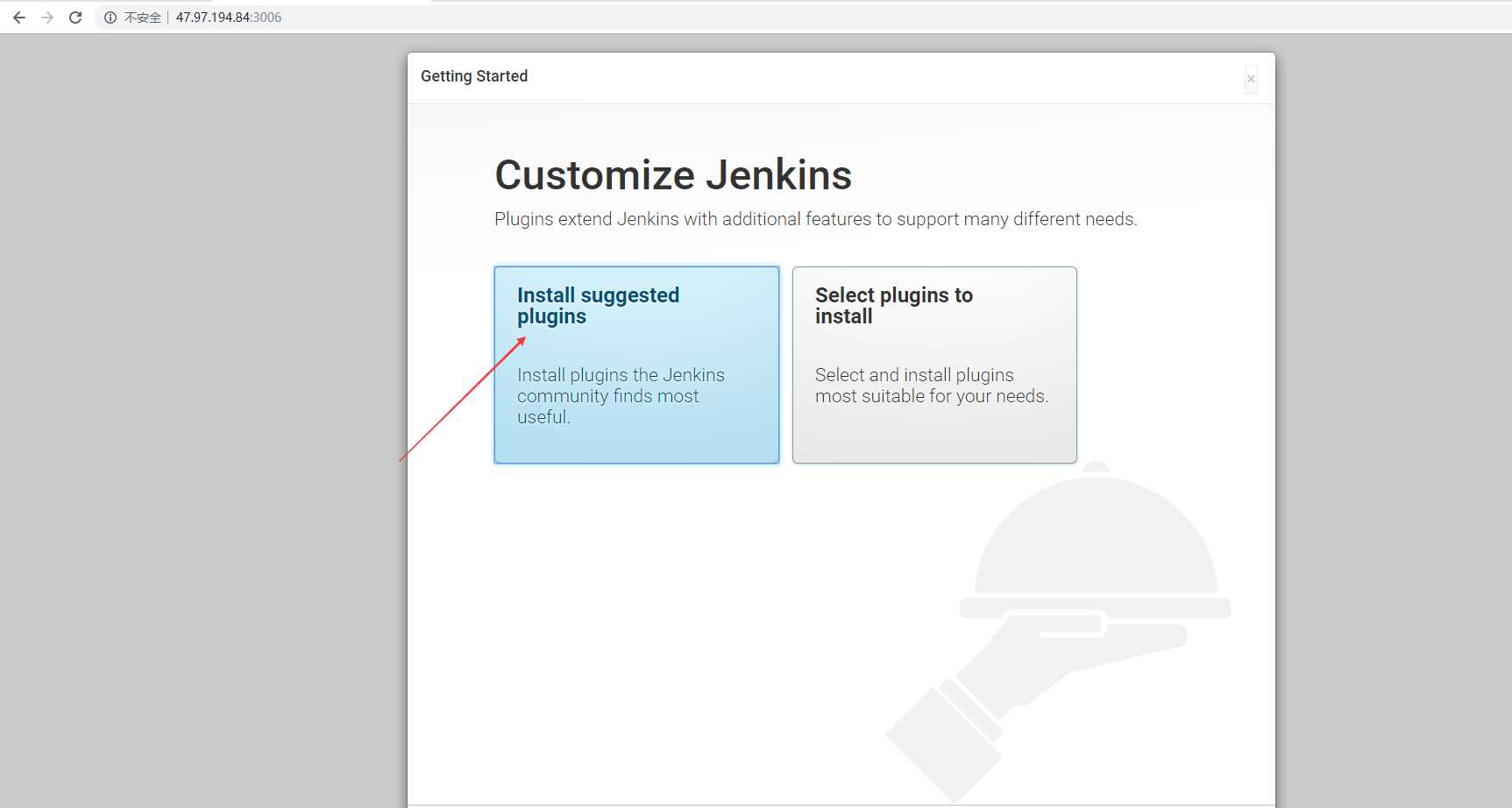The image size is (1512, 808).
Task: Close the Getting Started dialog
Action: click(1251, 79)
